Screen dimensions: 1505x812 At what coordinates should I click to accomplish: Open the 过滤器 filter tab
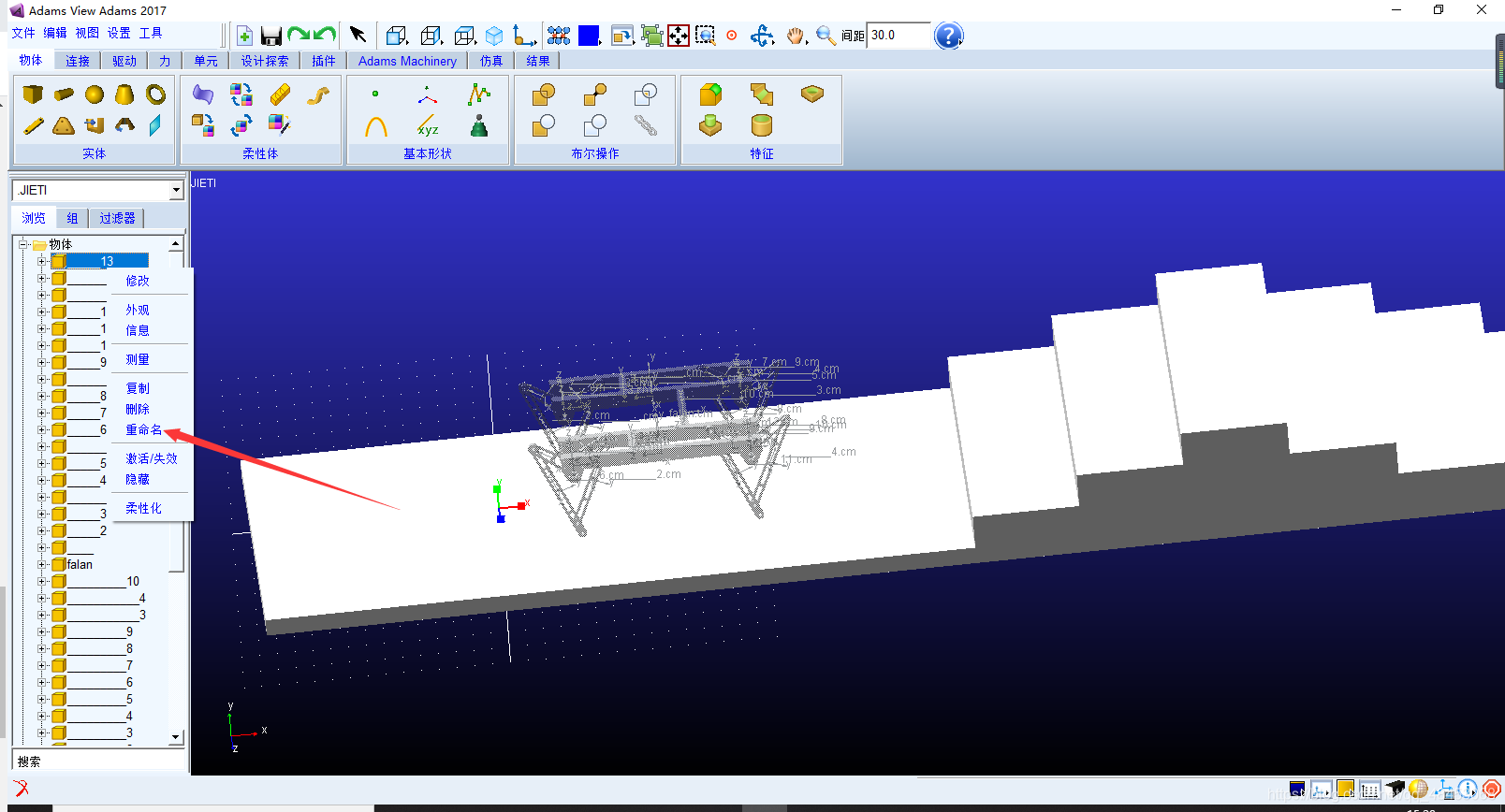pyautogui.click(x=117, y=218)
